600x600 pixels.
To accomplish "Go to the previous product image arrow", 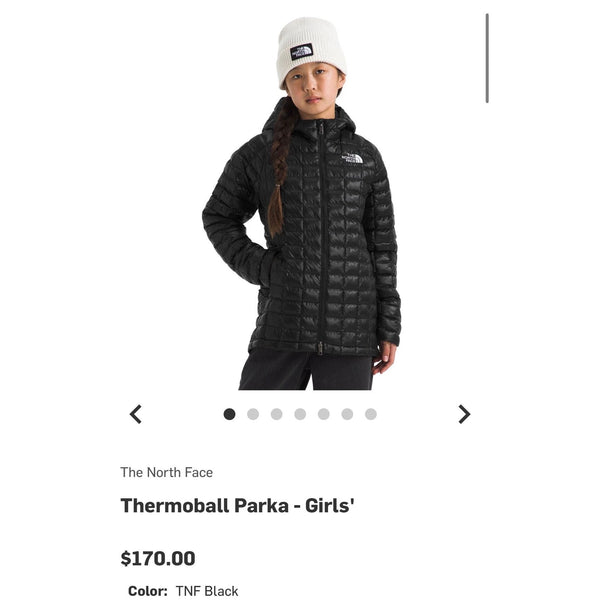I will point(135,414).
